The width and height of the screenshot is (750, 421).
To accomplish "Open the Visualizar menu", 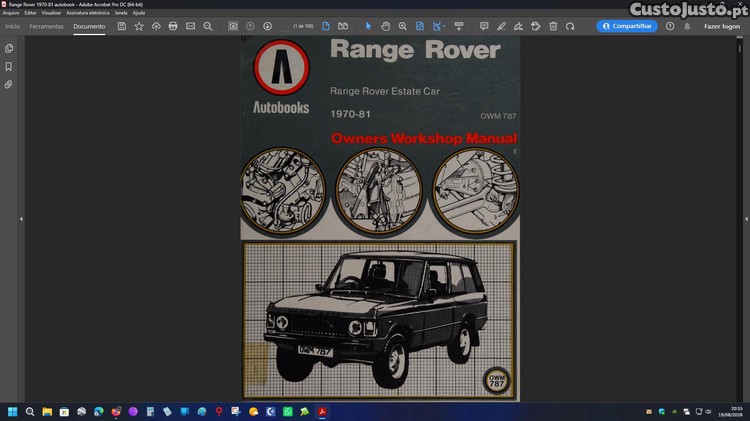I will [x=51, y=13].
